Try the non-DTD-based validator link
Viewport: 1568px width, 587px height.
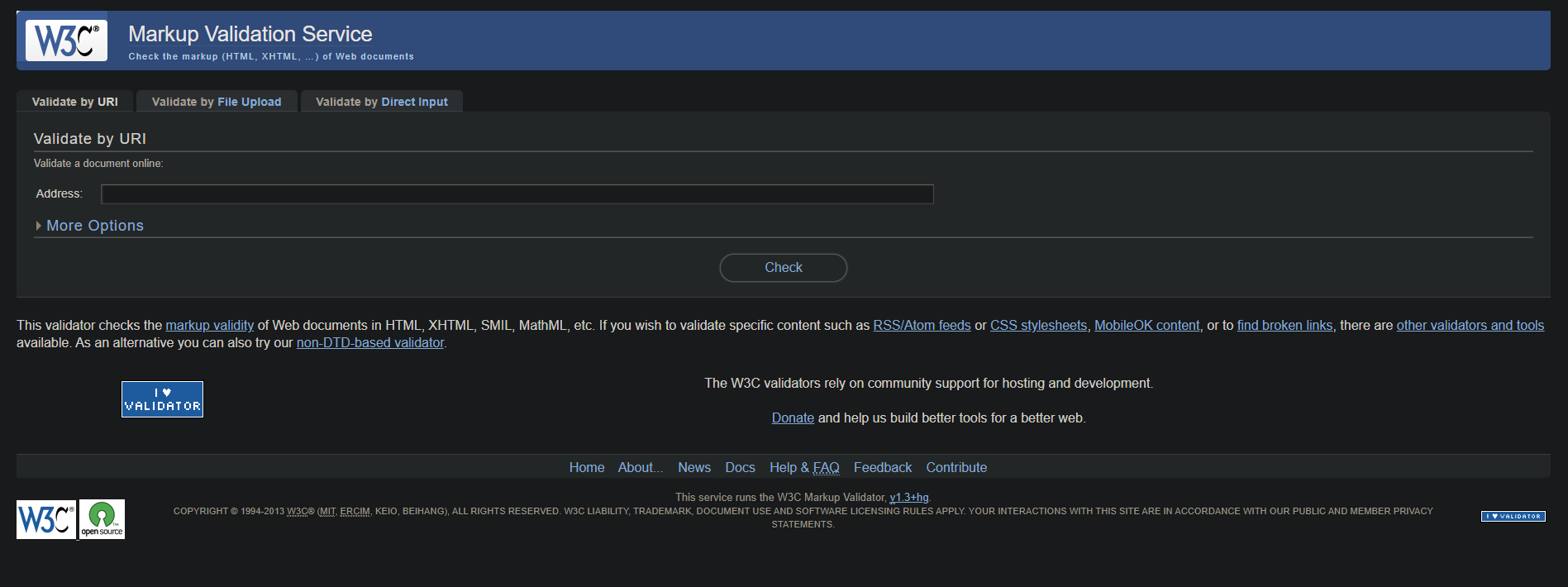[x=370, y=343]
